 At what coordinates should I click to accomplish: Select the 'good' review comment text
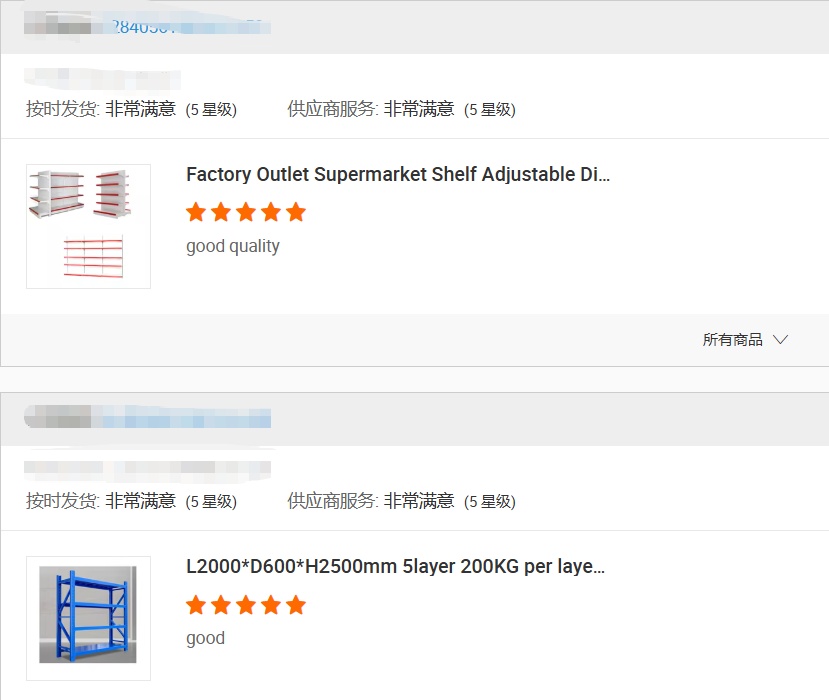pos(205,638)
